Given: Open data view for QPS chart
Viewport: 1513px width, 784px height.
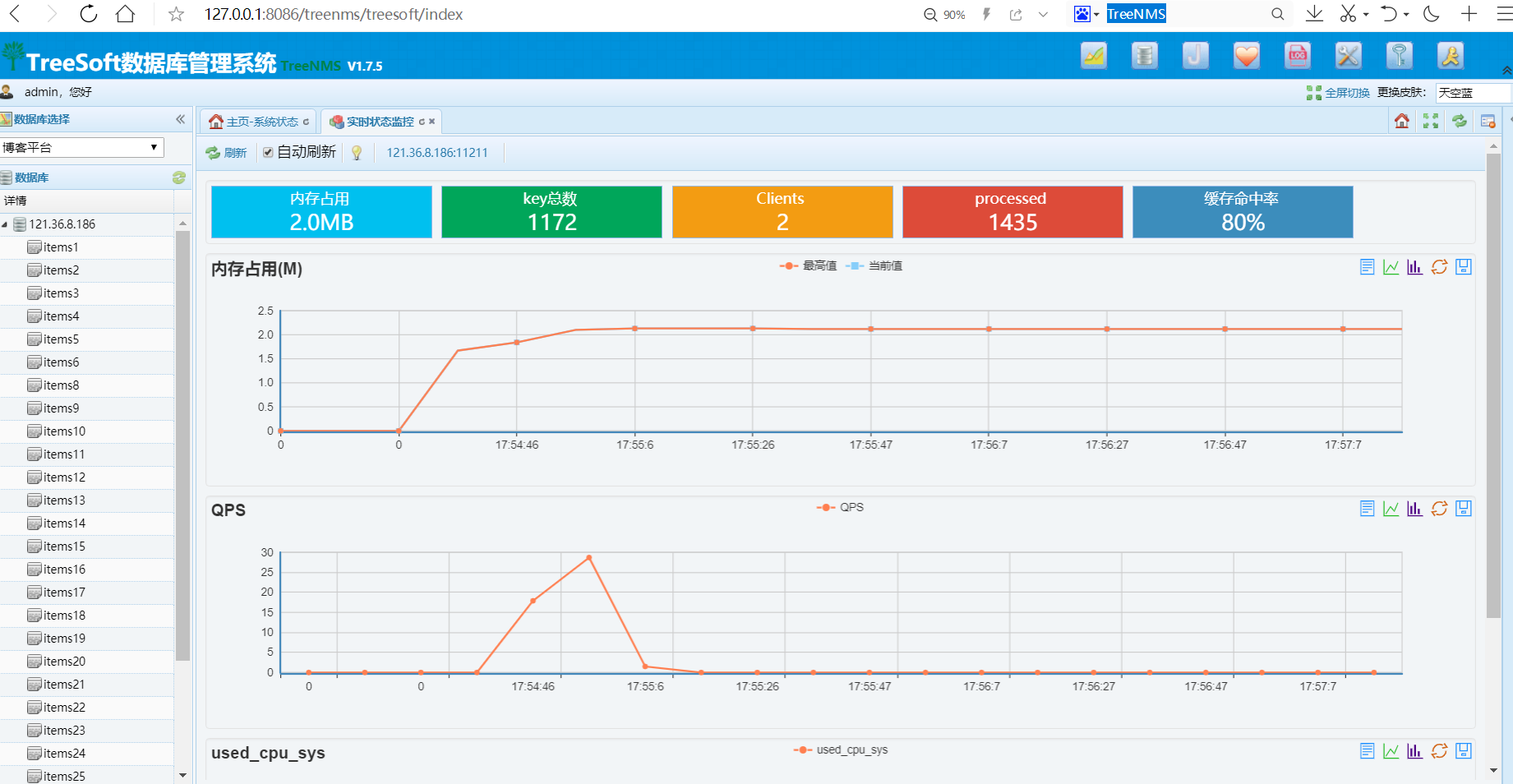Looking at the screenshot, I should point(1367,509).
